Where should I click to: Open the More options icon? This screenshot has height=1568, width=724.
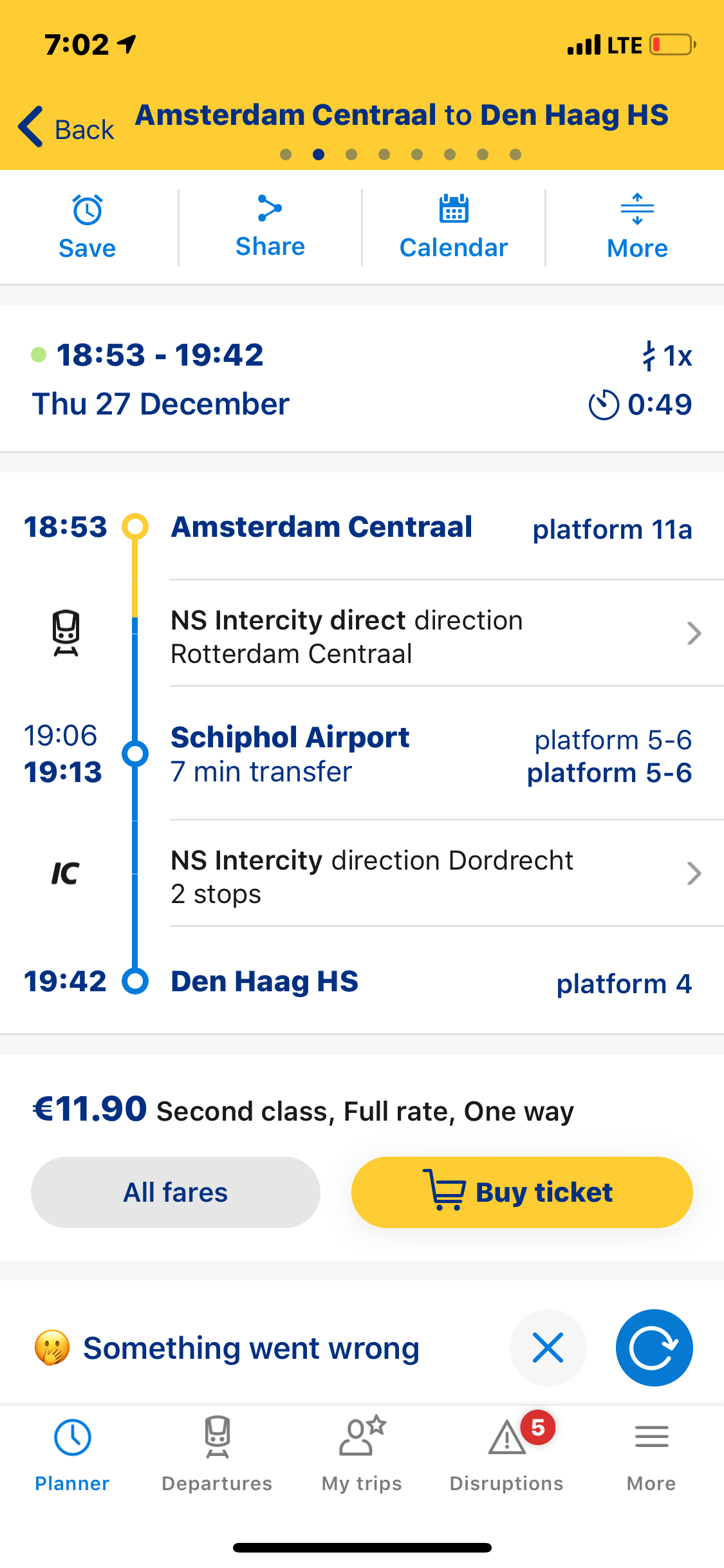click(x=637, y=209)
